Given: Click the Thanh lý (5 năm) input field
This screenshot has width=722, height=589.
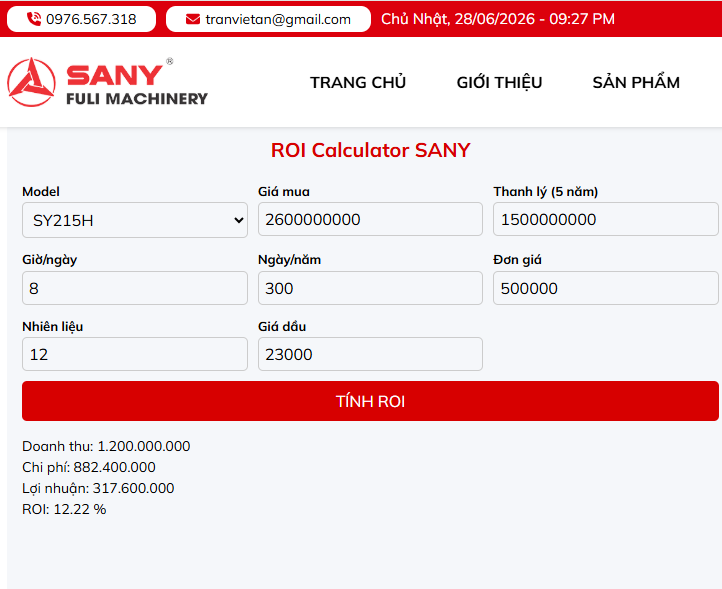Looking at the screenshot, I should pos(606,219).
